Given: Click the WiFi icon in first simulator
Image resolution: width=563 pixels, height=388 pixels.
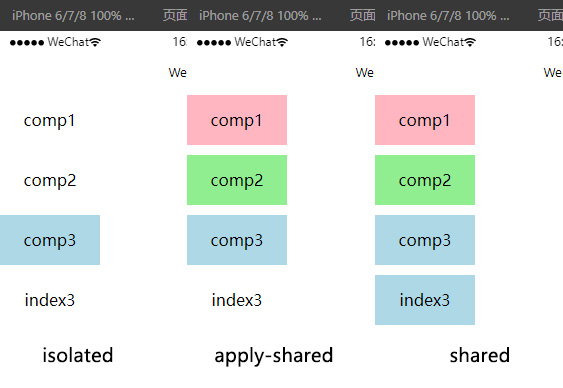Looking at the screenshot, I should pyautogui.click(x=95, y=42).
